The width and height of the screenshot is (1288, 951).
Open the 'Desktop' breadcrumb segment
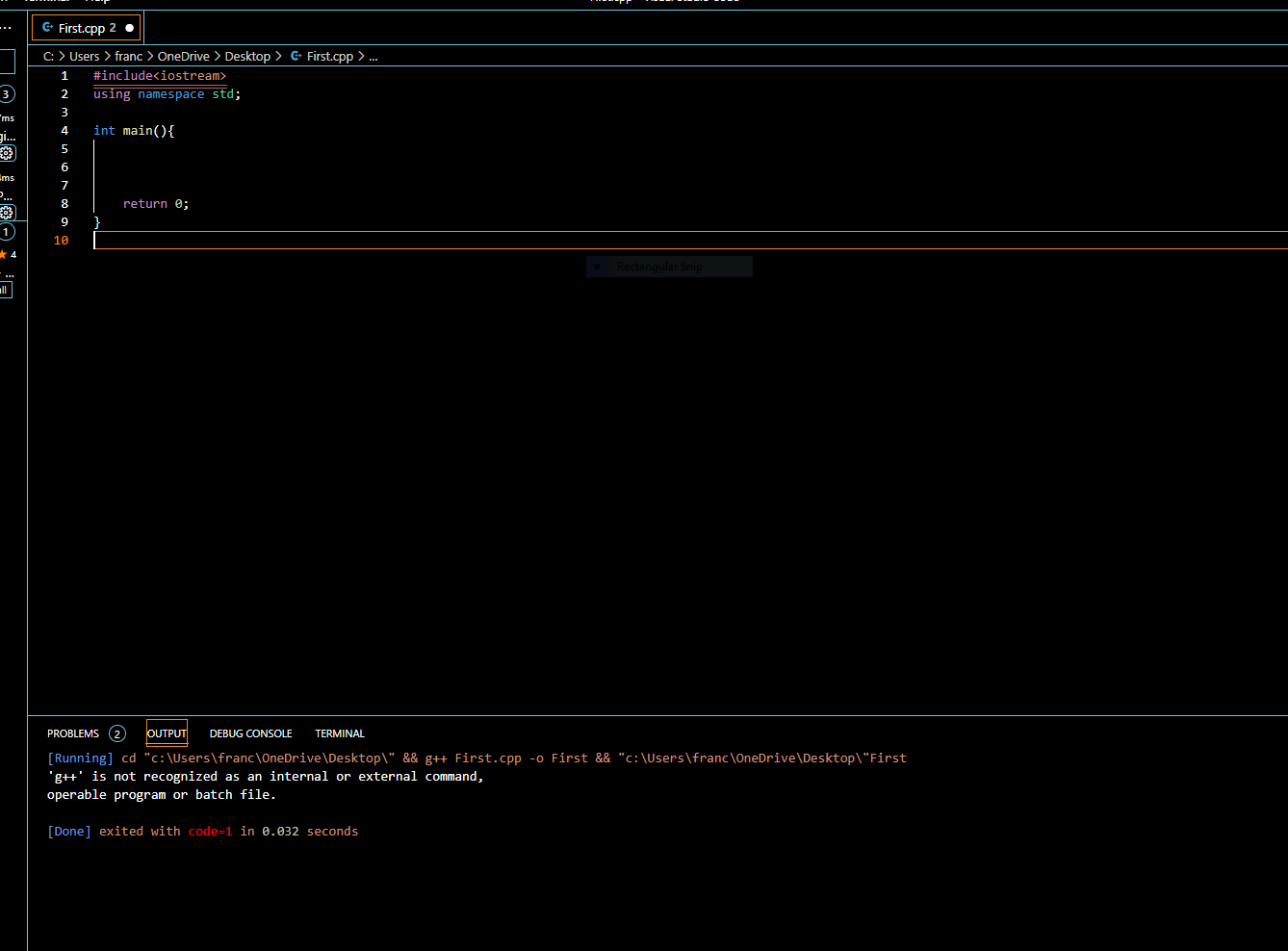coord(247,57)
